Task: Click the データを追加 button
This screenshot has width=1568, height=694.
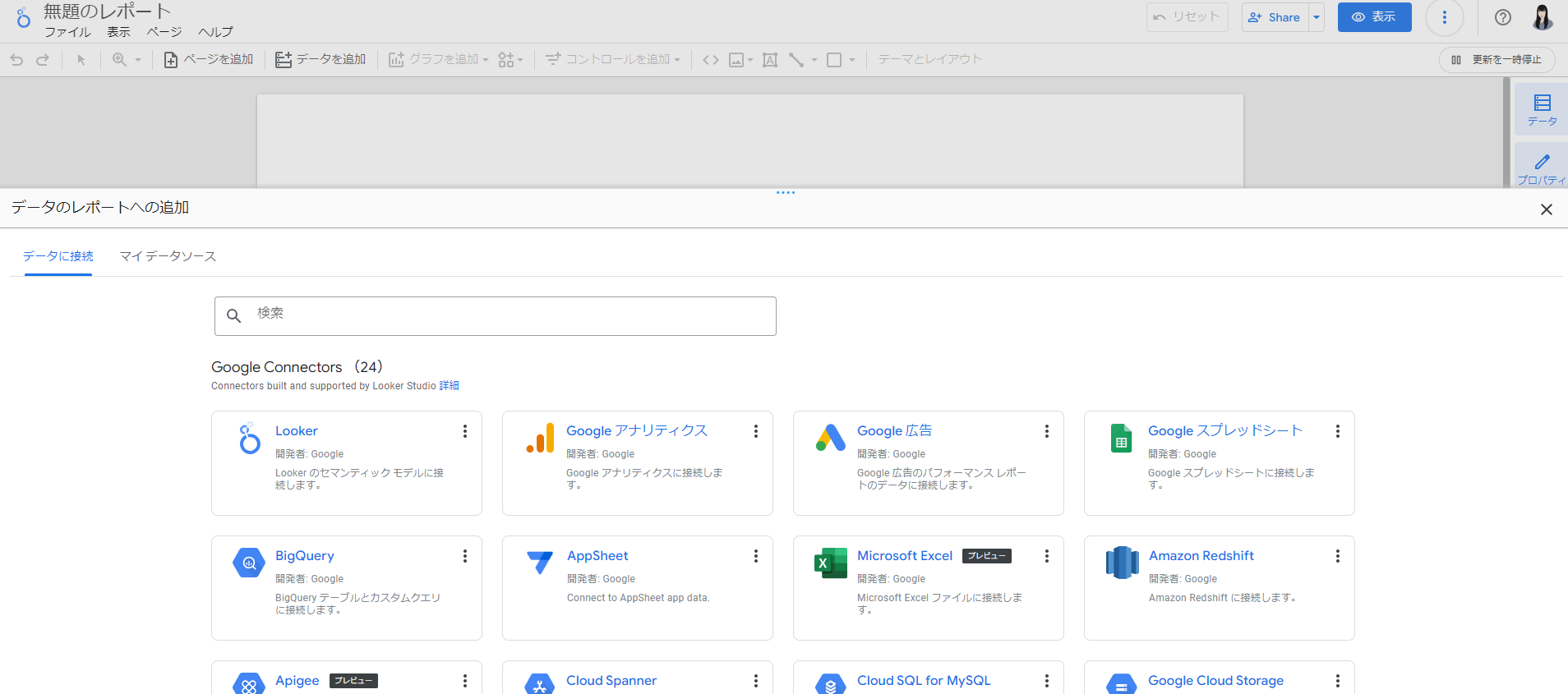Action: pyautogui.click(x=321, y=60)
